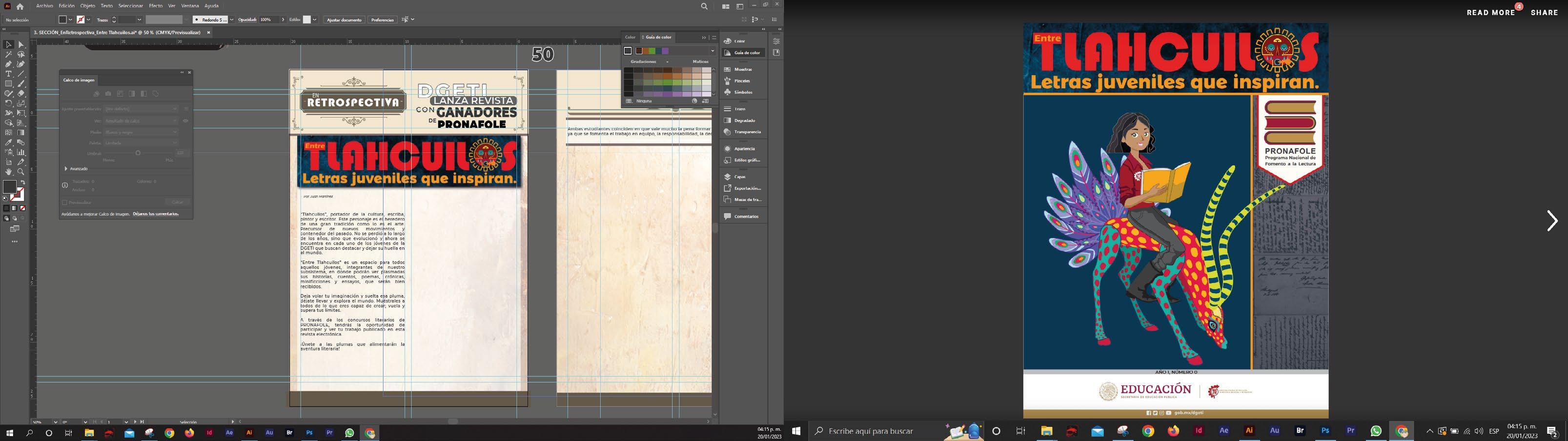
Task: Choose the Eyedropper tool
Action: [x=8, y=142]
